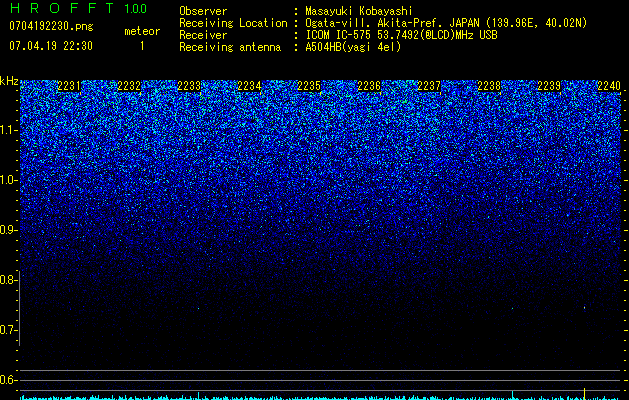Click the cyan signal spike near 2233
Viewport: 629px width, 400px height.
(199, 395)
